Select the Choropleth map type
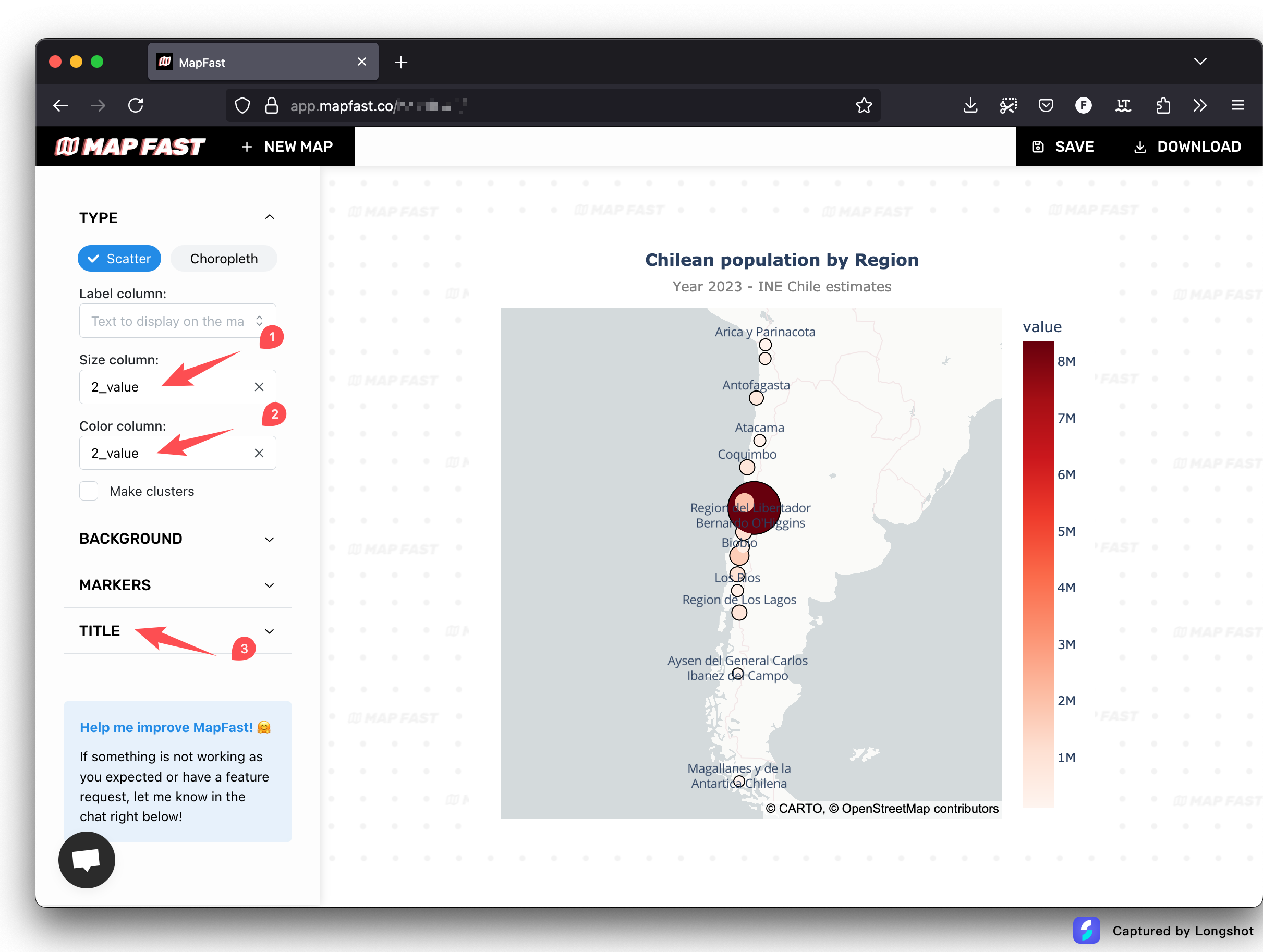Image resolution: width=1263 pixels, height=952 pixels. (x=224, y=259)
